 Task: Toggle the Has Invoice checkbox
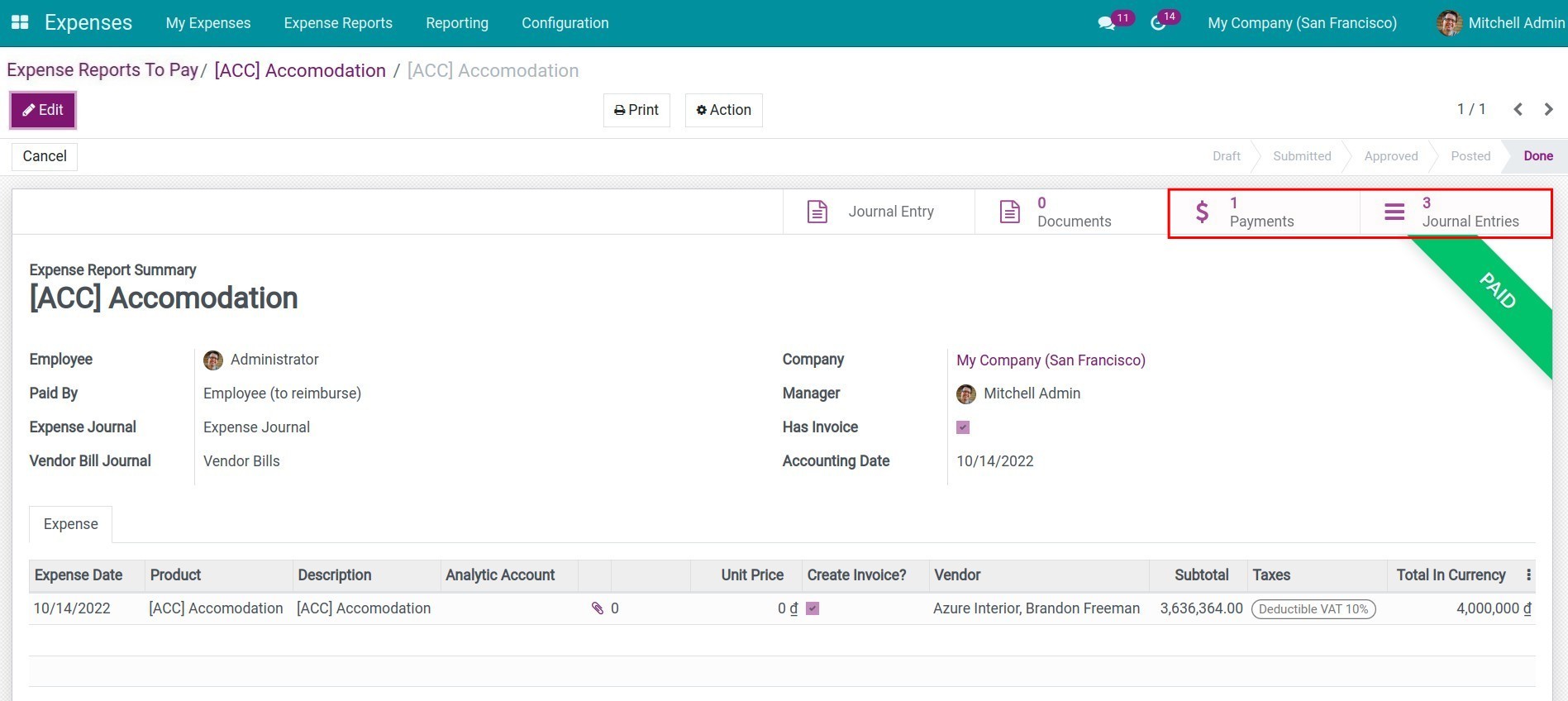[x=963, y=427]
